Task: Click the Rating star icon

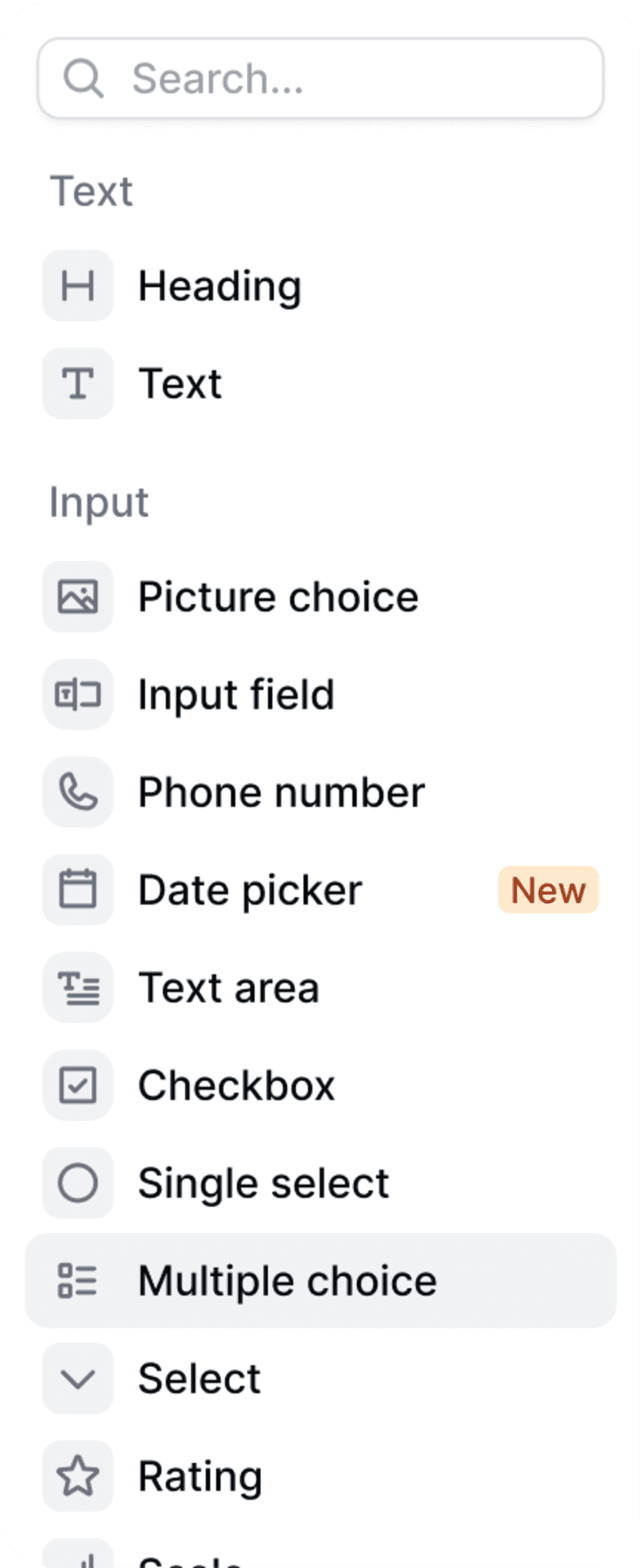Action: 78,1476
